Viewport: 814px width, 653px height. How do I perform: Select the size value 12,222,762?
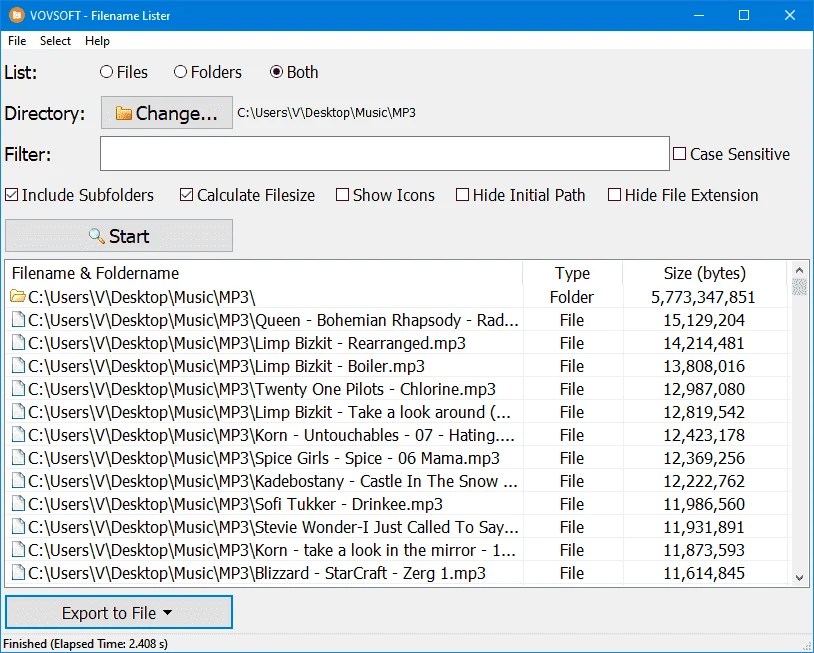(x=704, y=481)
